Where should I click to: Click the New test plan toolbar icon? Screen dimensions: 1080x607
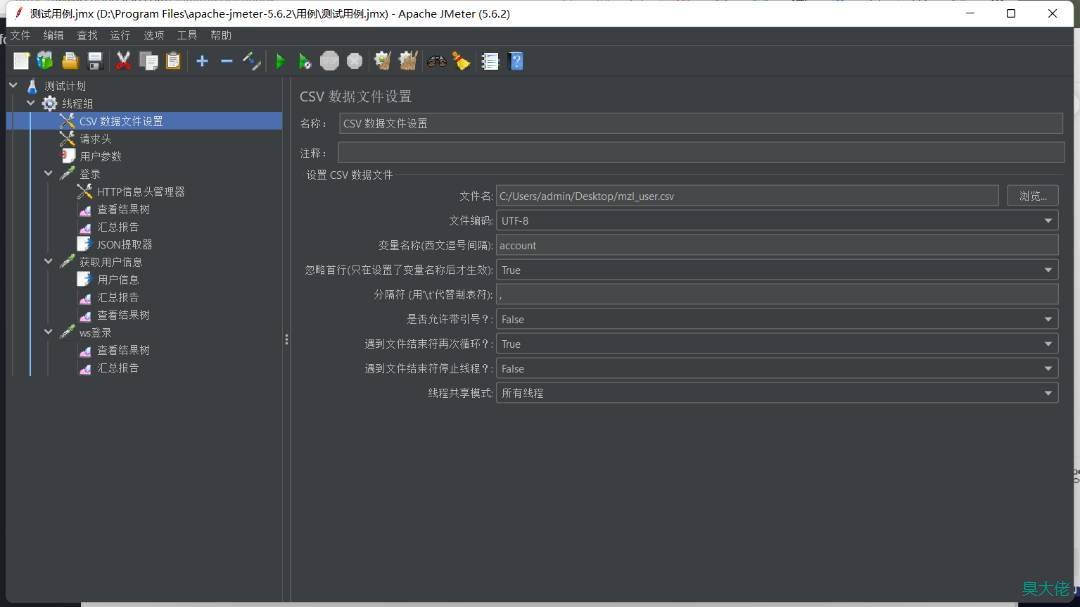21,61
